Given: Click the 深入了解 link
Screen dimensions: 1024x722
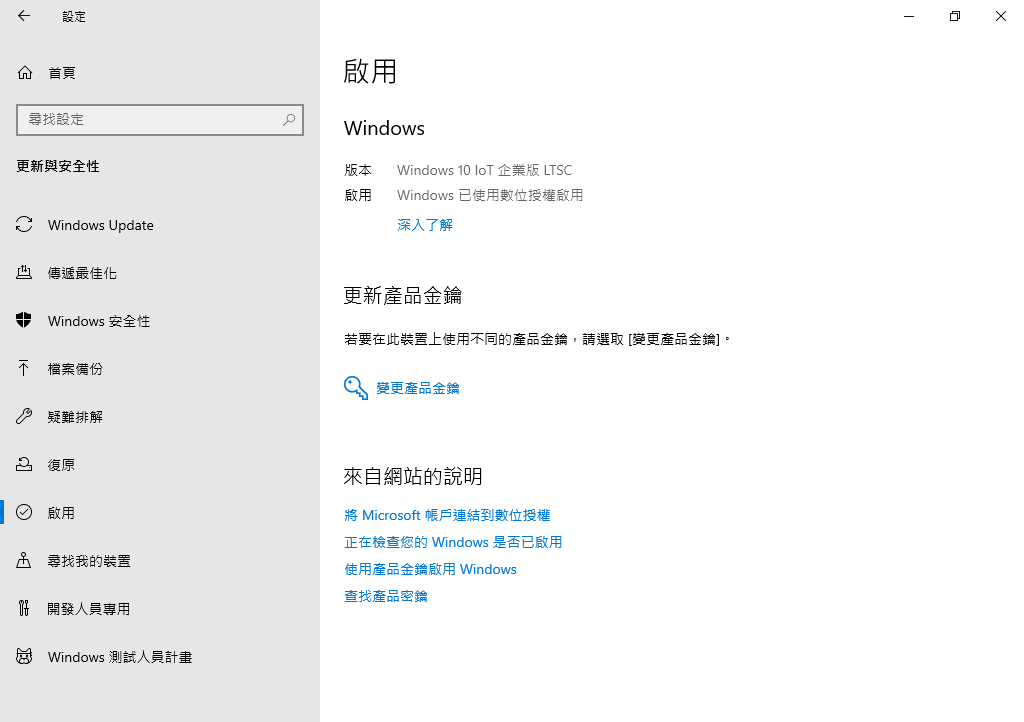Looking at the screenshot, I should [x=424, y=225].
